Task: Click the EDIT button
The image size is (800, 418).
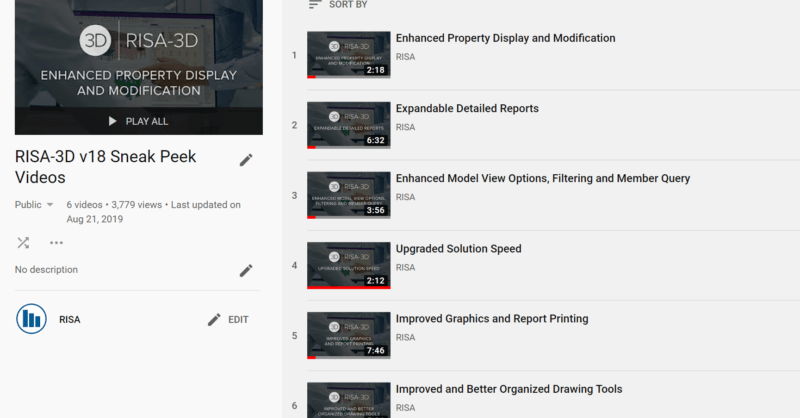Action: point(228,320)
